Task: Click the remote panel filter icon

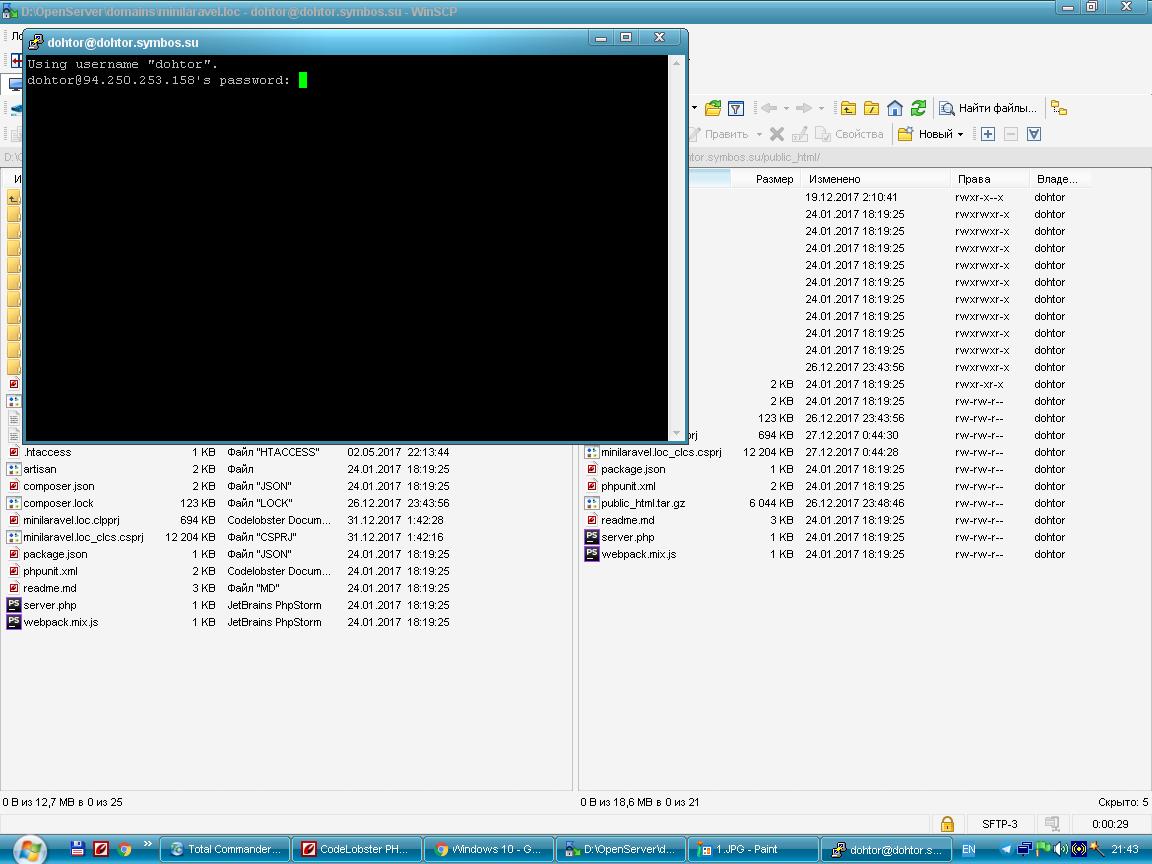Action: pyautogui.click(x=736, y=108)
